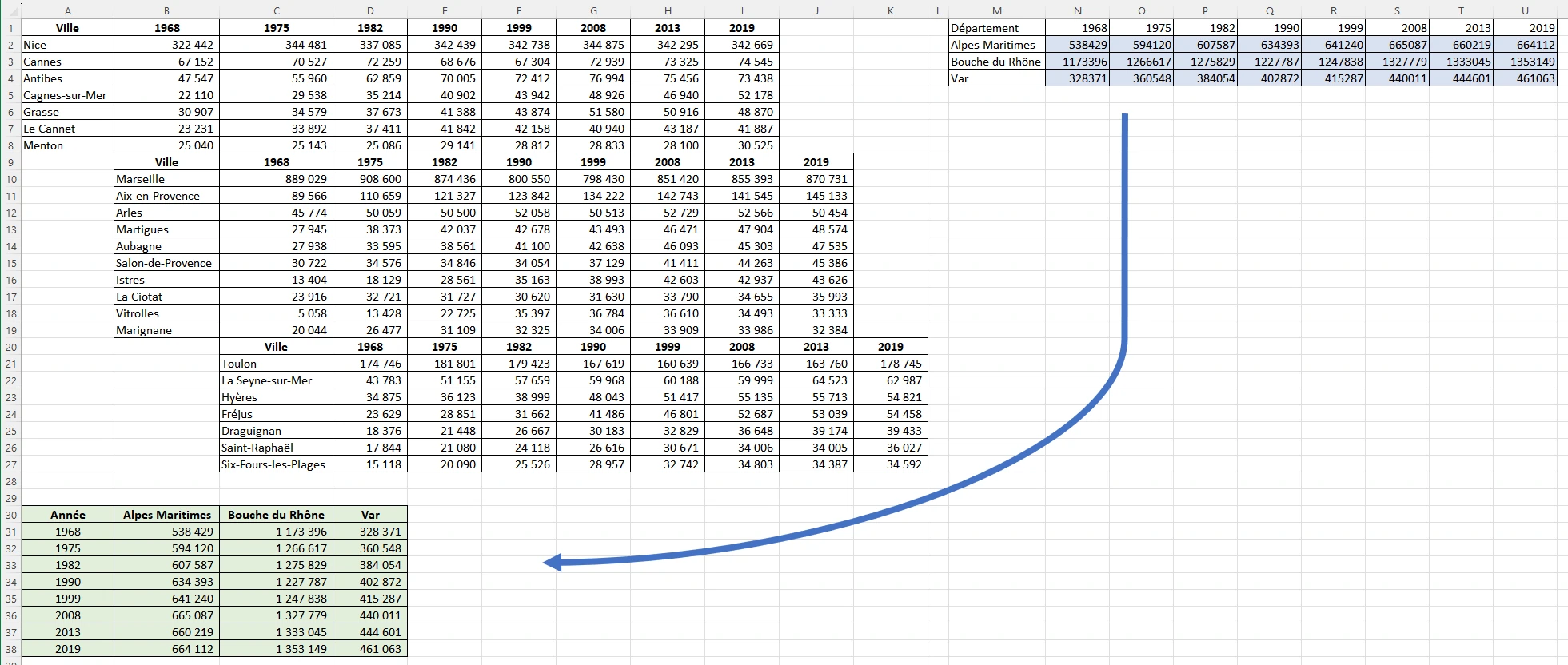The image size is (1568, 665).
Task: Select the Saint-Raphaël cell
Action: pos(276,448)
